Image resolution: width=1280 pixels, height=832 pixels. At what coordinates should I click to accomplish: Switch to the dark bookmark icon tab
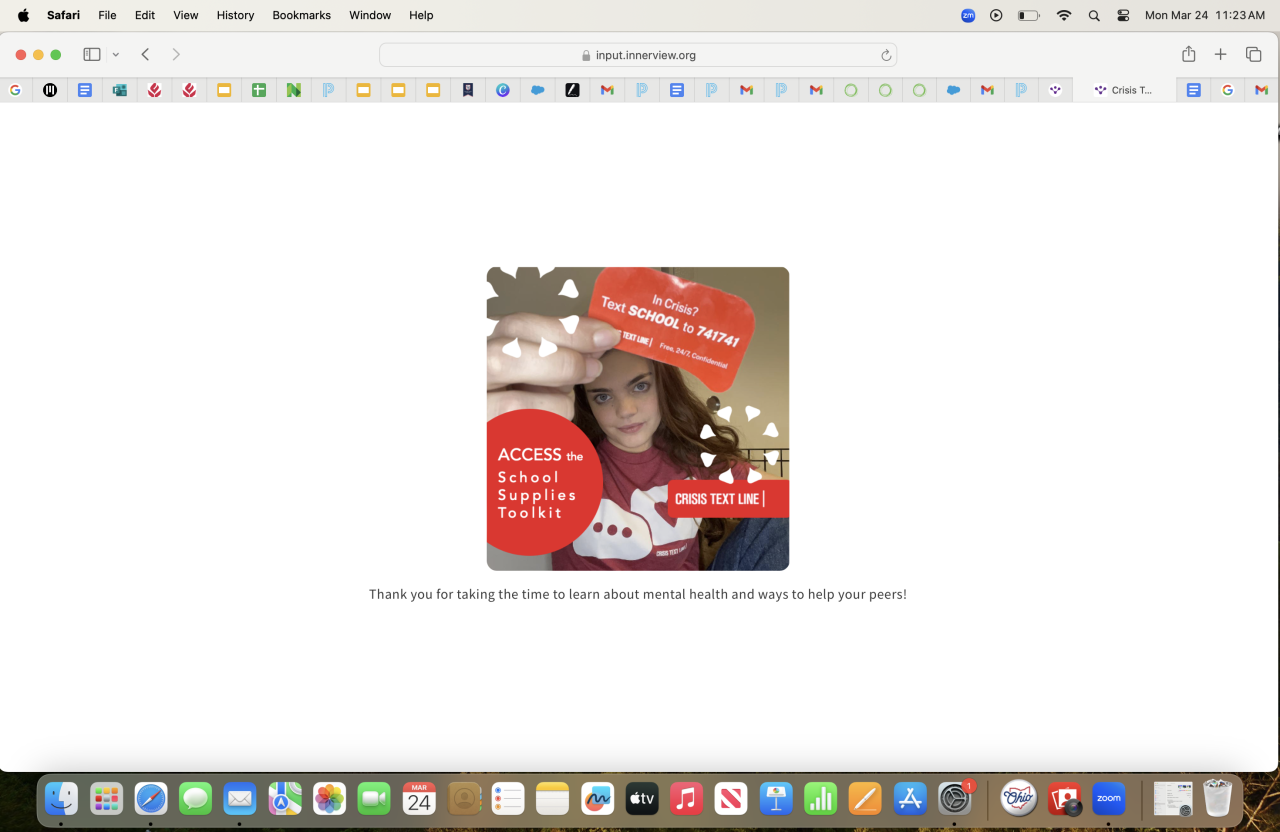pyautogui.click(x=467, y=90)
